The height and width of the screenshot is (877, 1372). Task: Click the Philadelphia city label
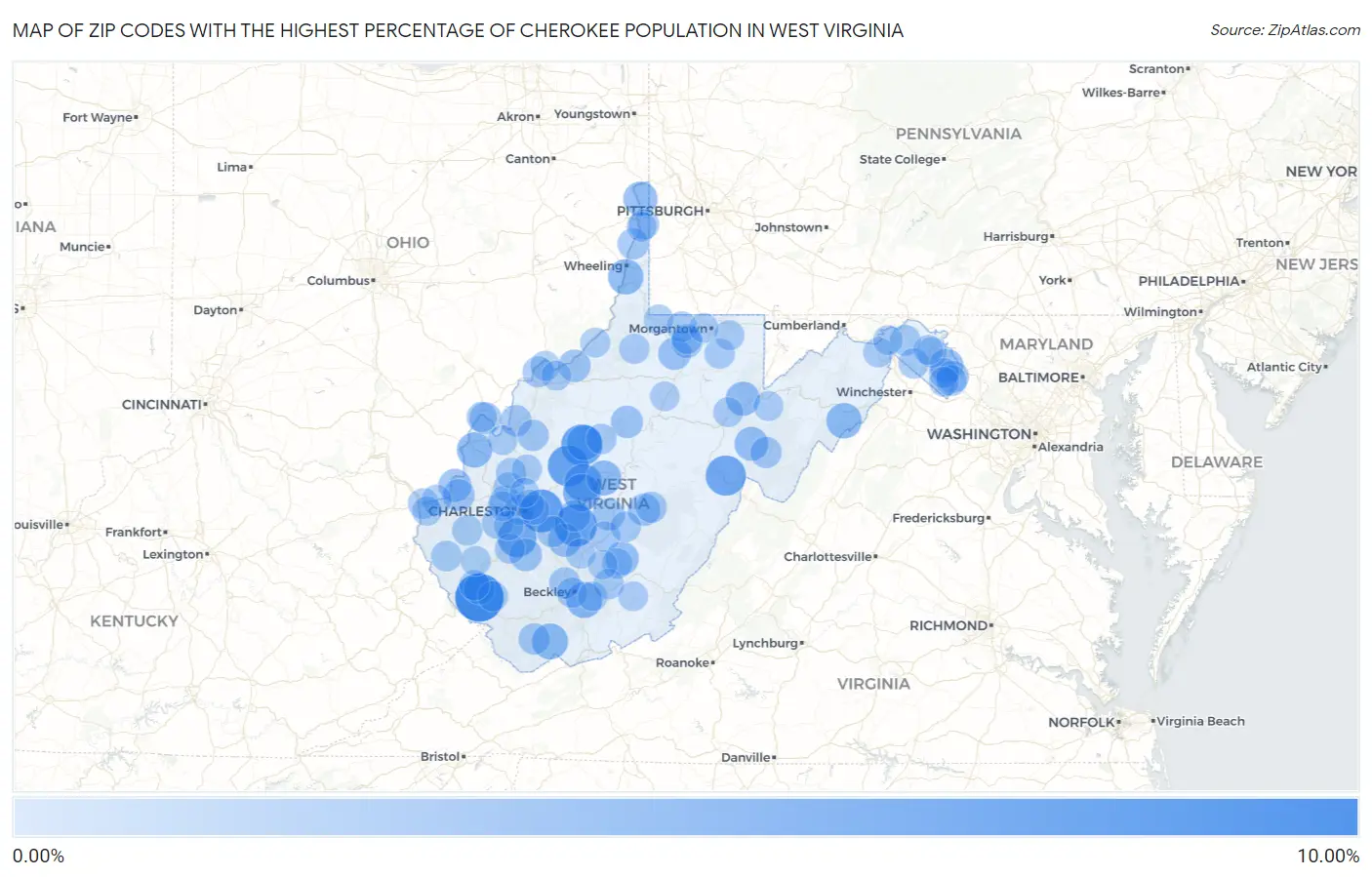pos(1190,281)
